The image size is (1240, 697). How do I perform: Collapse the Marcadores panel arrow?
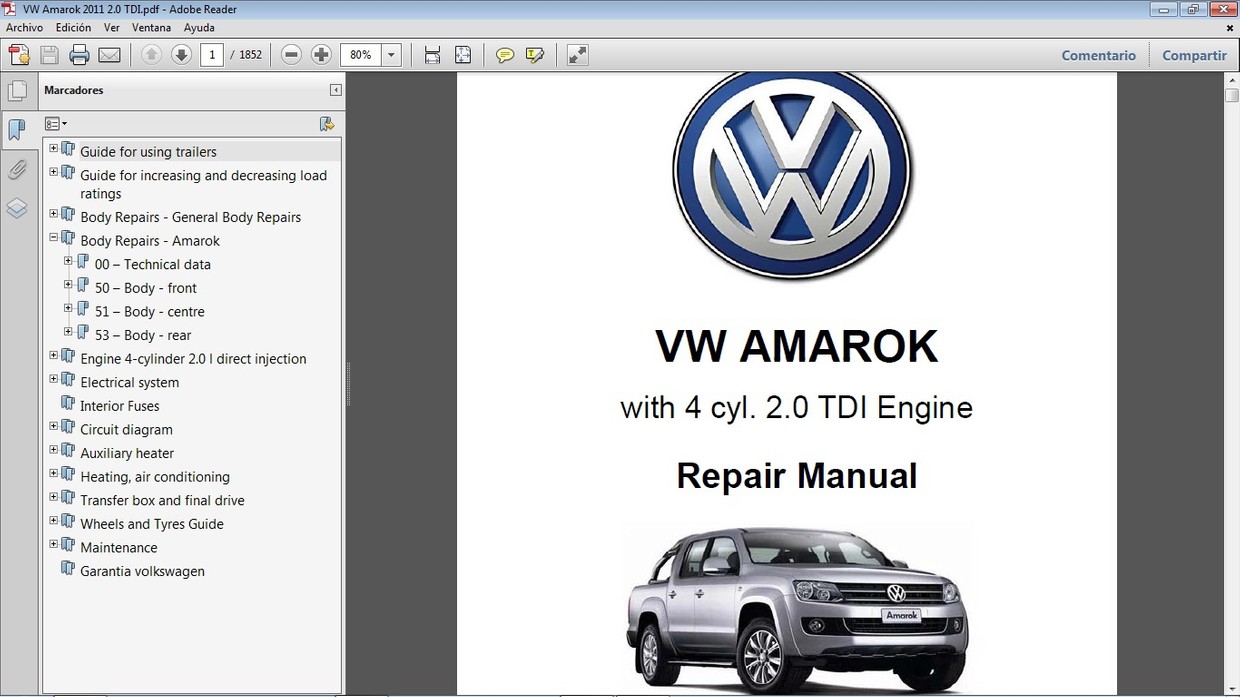pos(336,90)
